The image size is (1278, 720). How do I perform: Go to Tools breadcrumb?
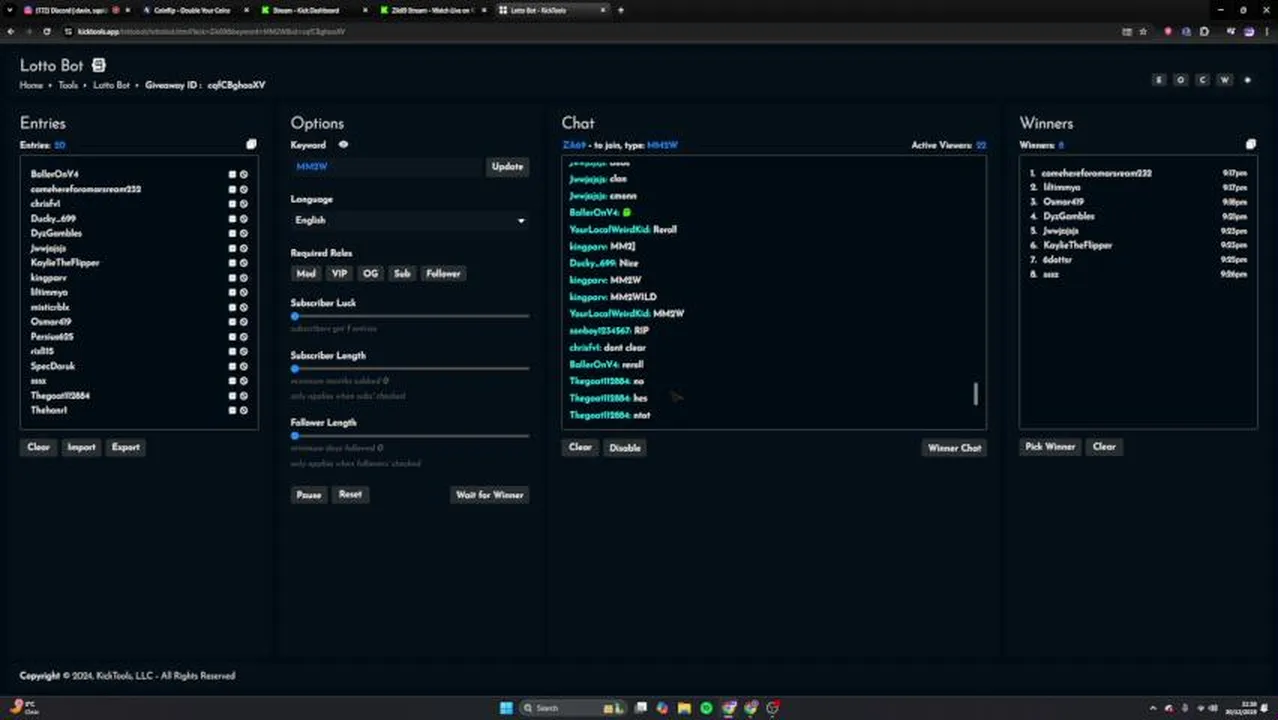point(68,85)
